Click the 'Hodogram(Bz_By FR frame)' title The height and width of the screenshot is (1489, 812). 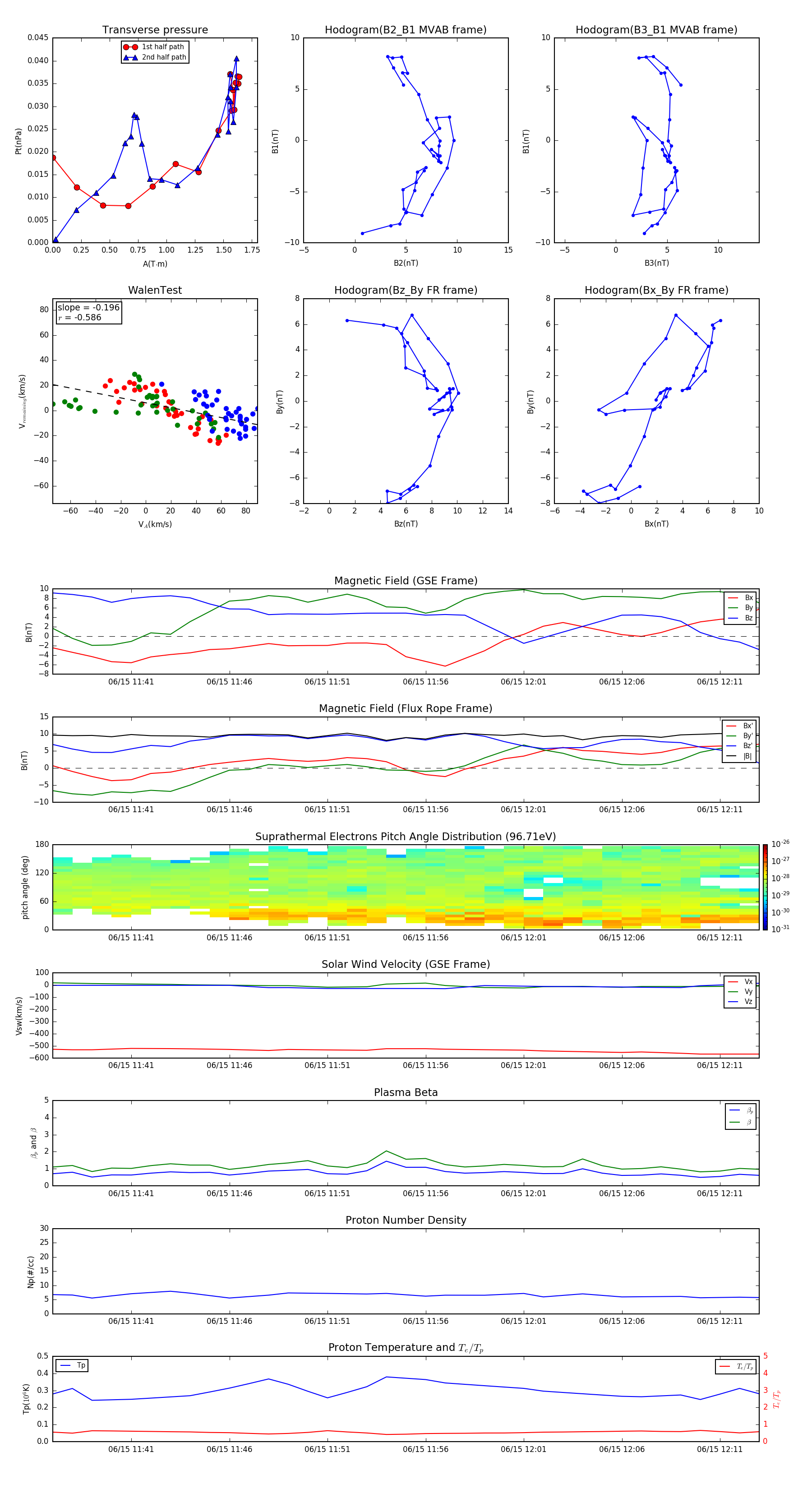pyautogui.click(x=406, y=290)
